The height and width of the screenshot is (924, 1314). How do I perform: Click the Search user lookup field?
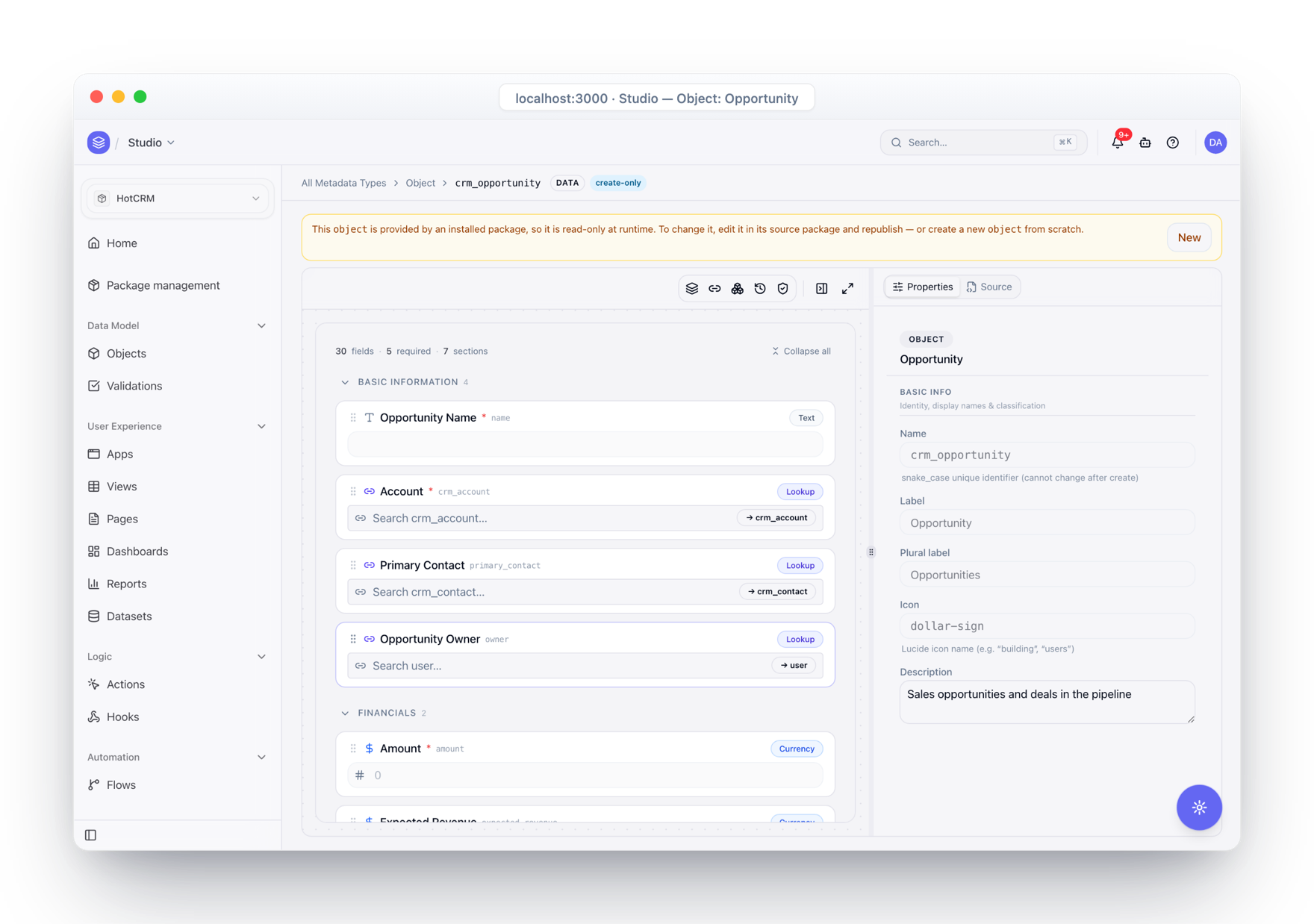click(585, 666)
